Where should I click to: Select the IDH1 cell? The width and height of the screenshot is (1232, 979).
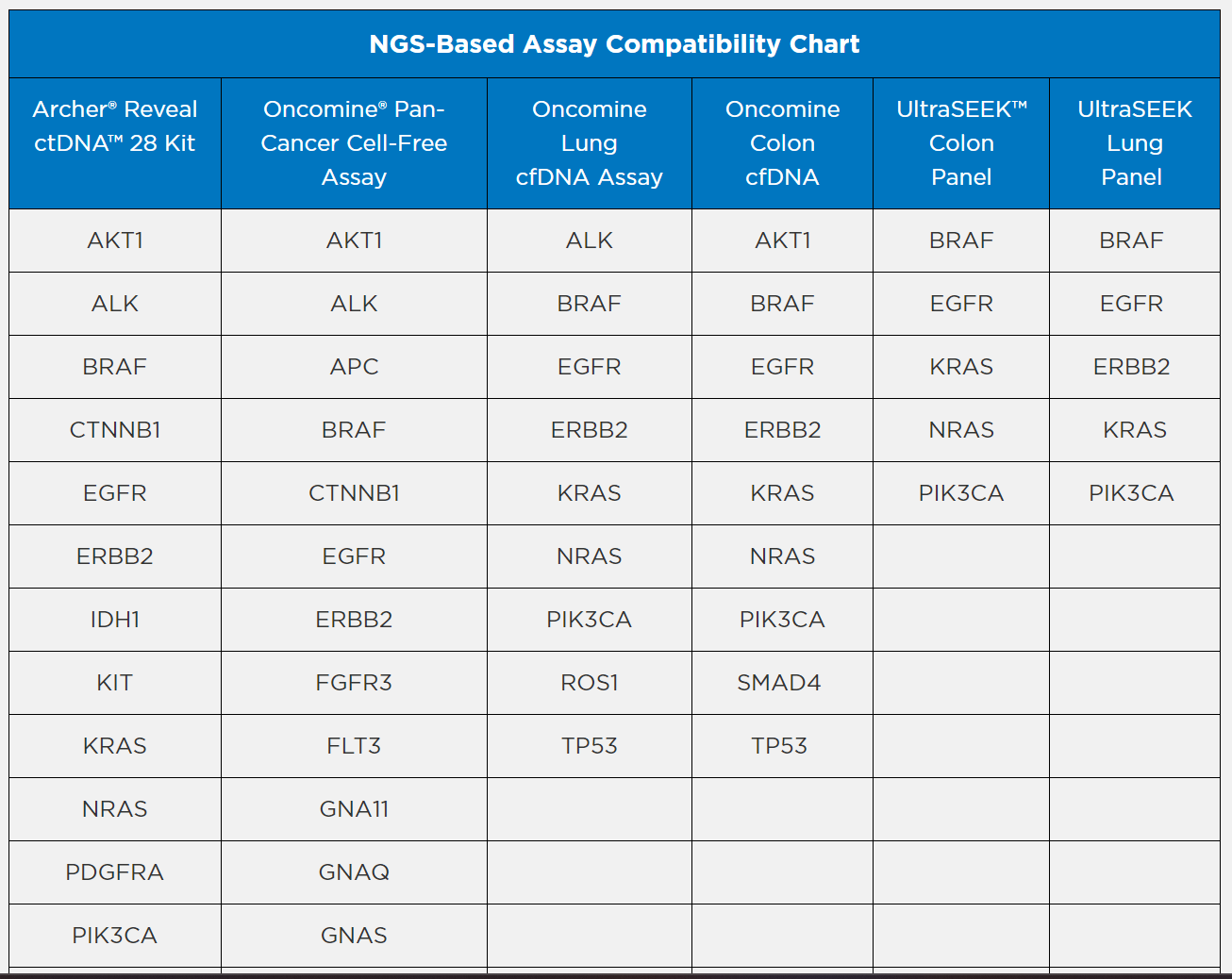[x=115, y=620]
